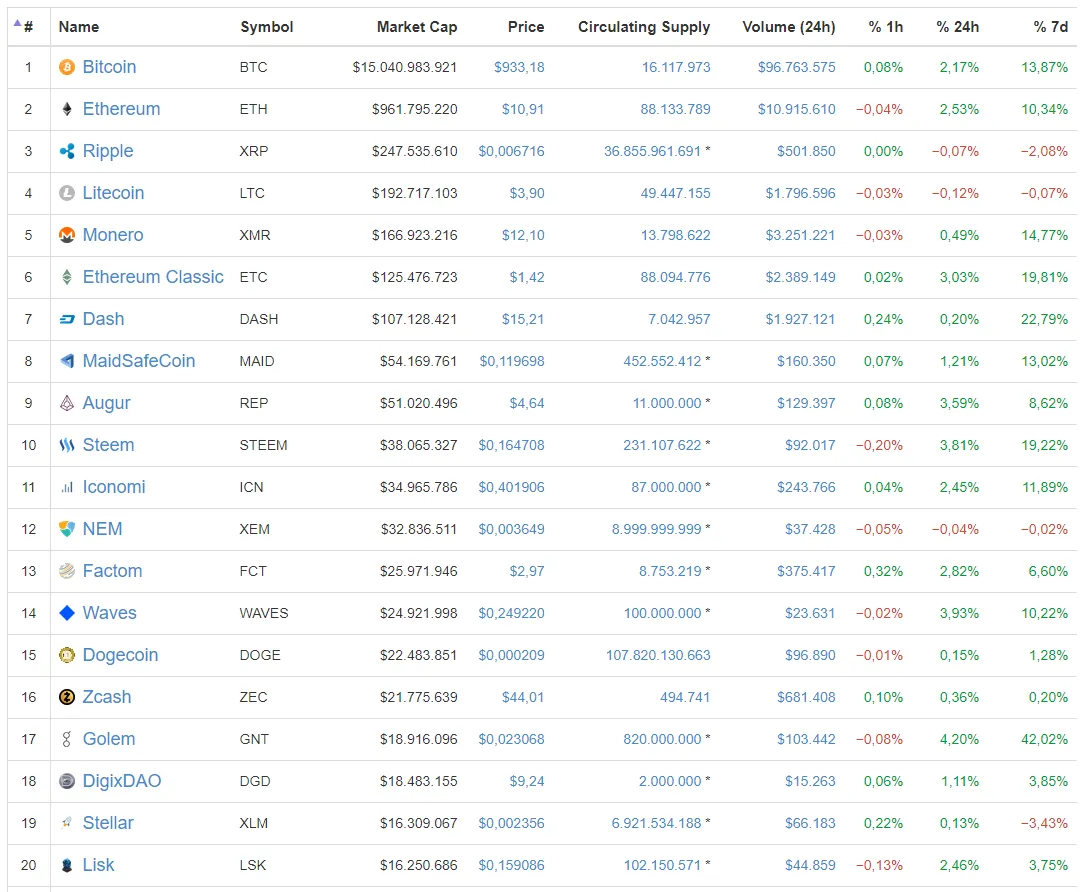The image size is (1086, 892).
Task: Click the Ethereum diamond logo icon
Action: point(66,109)
